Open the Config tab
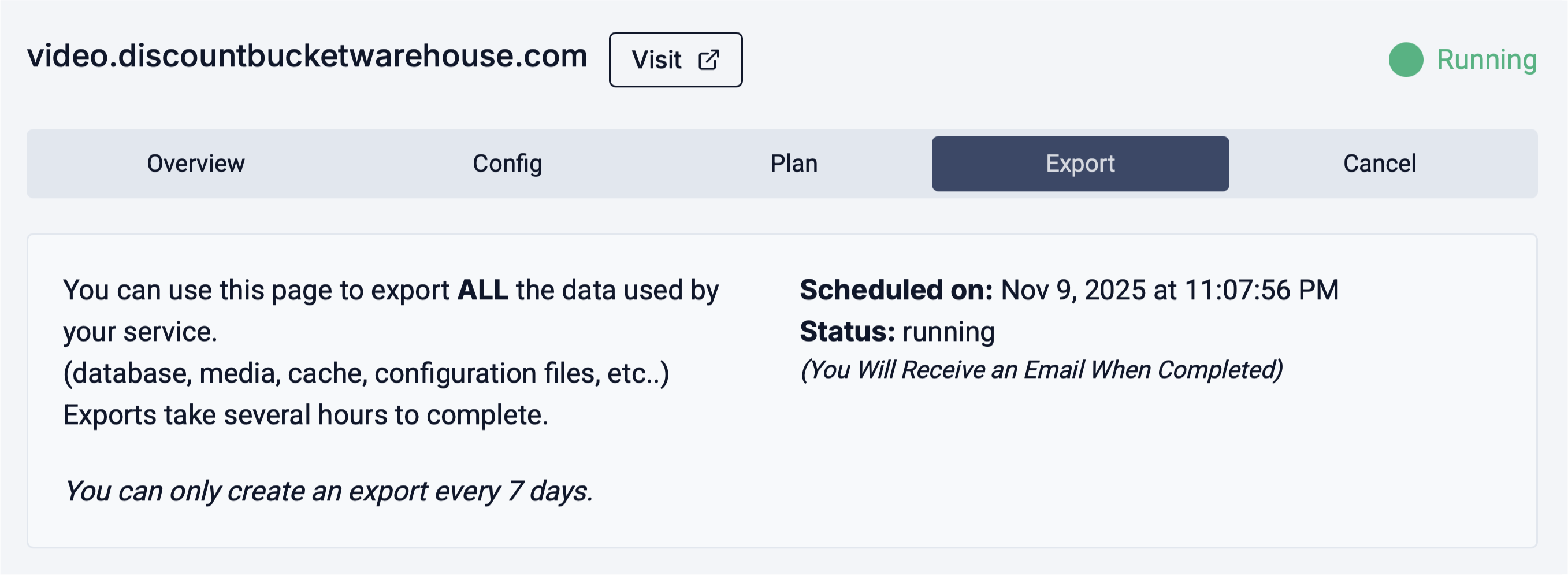The image size is (1568, 575). tap(507, 163)
